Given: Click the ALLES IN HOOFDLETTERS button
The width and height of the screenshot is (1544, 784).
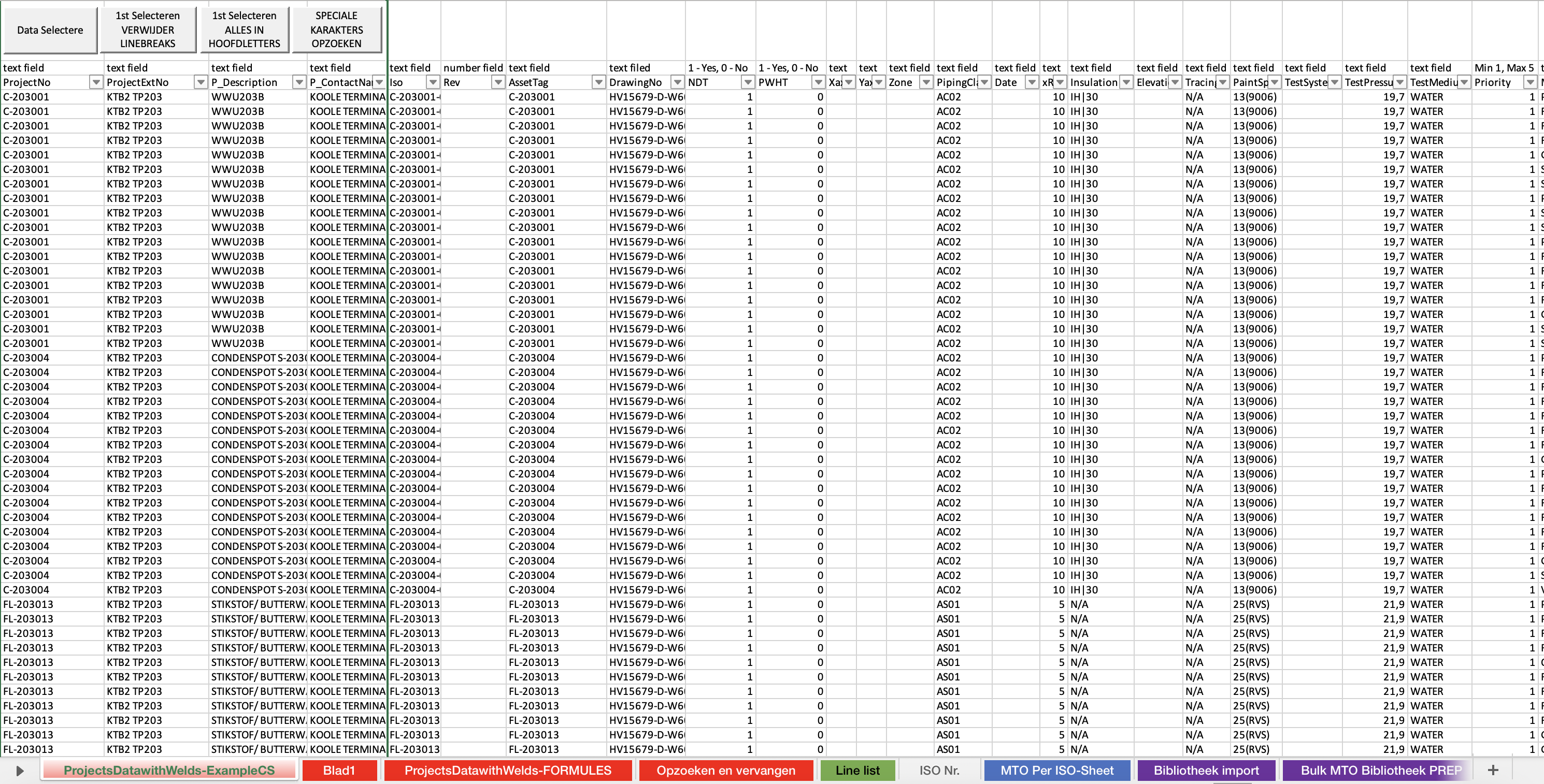Looking at the screenshot, I should (244, 30).
